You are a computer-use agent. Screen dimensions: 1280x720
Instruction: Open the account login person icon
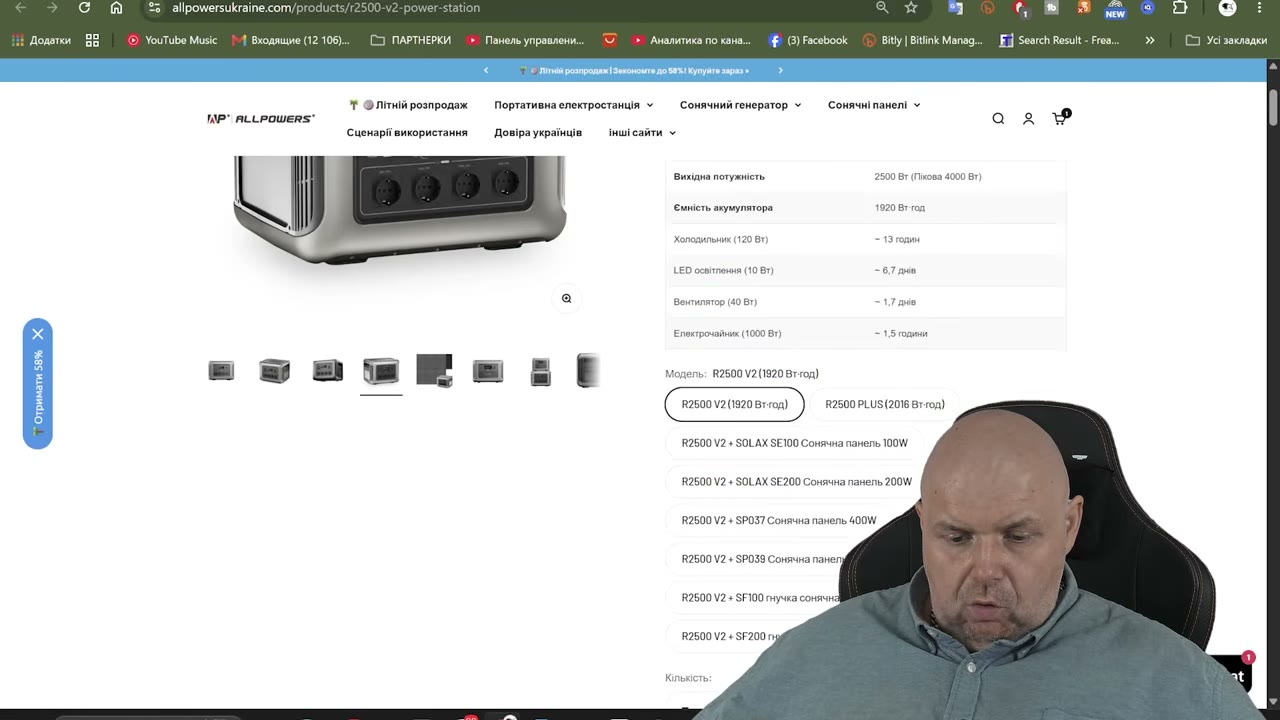(1028, 118)
